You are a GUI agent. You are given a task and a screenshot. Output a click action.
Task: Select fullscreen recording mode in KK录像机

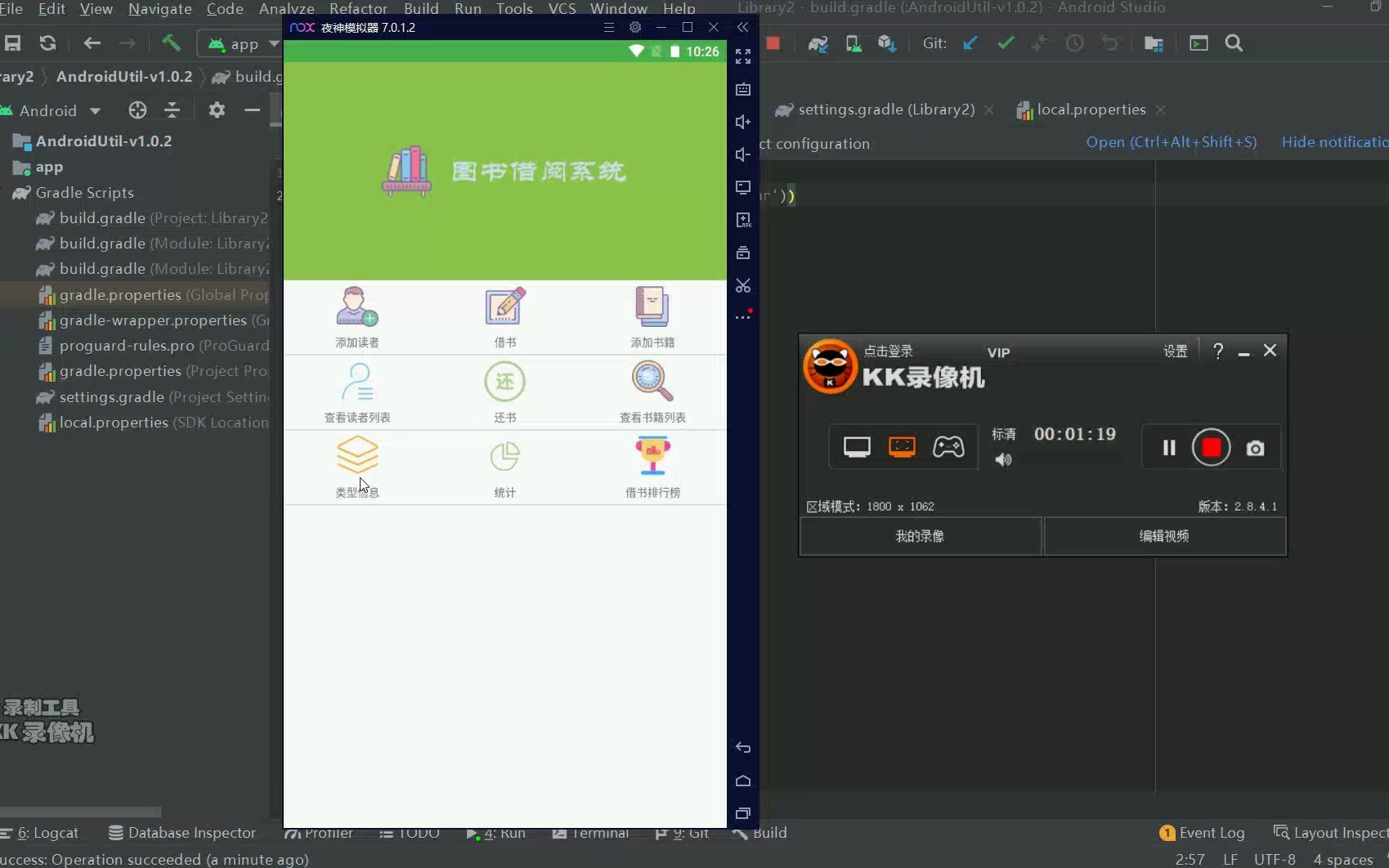pyautogui.click(x=857, y=446)
